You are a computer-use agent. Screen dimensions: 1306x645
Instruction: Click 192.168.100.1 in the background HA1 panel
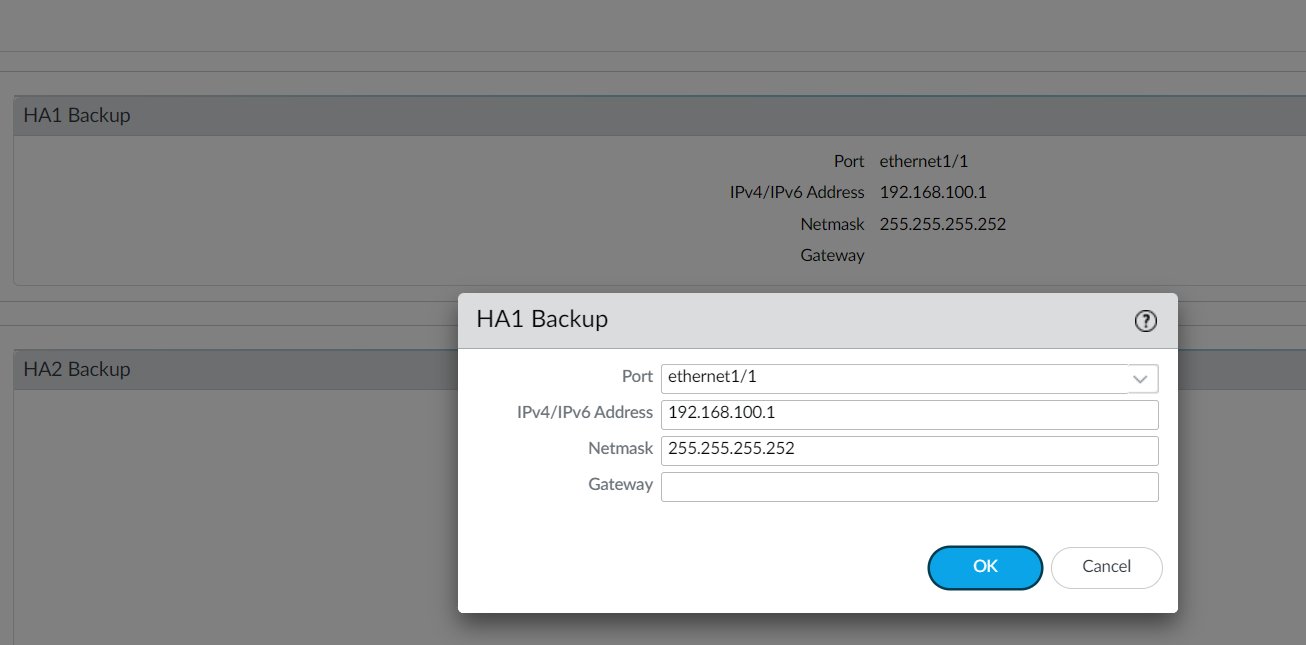click(932, 192)
